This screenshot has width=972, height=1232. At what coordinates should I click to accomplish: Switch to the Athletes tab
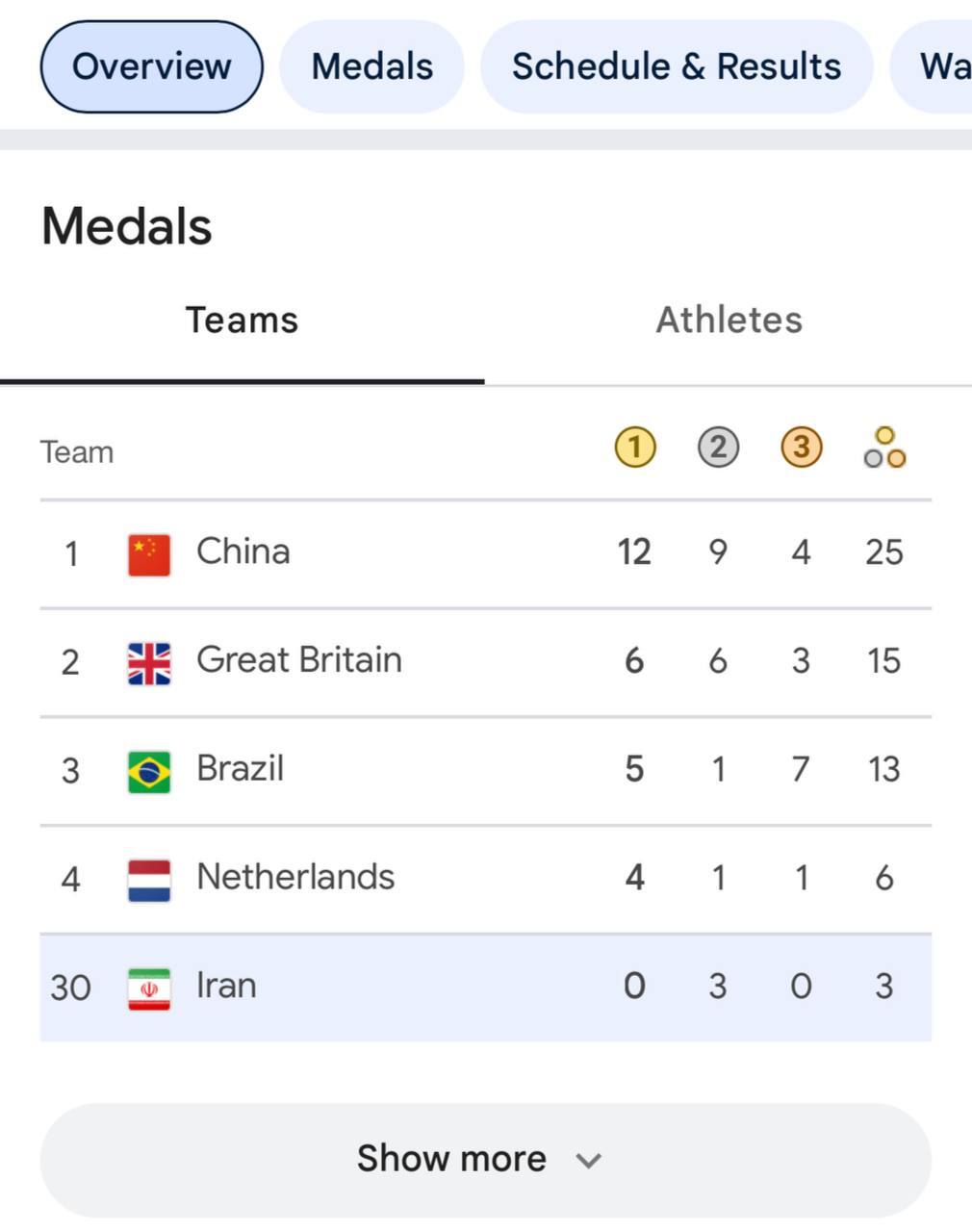pyautogui.click(x=729, y=320)
